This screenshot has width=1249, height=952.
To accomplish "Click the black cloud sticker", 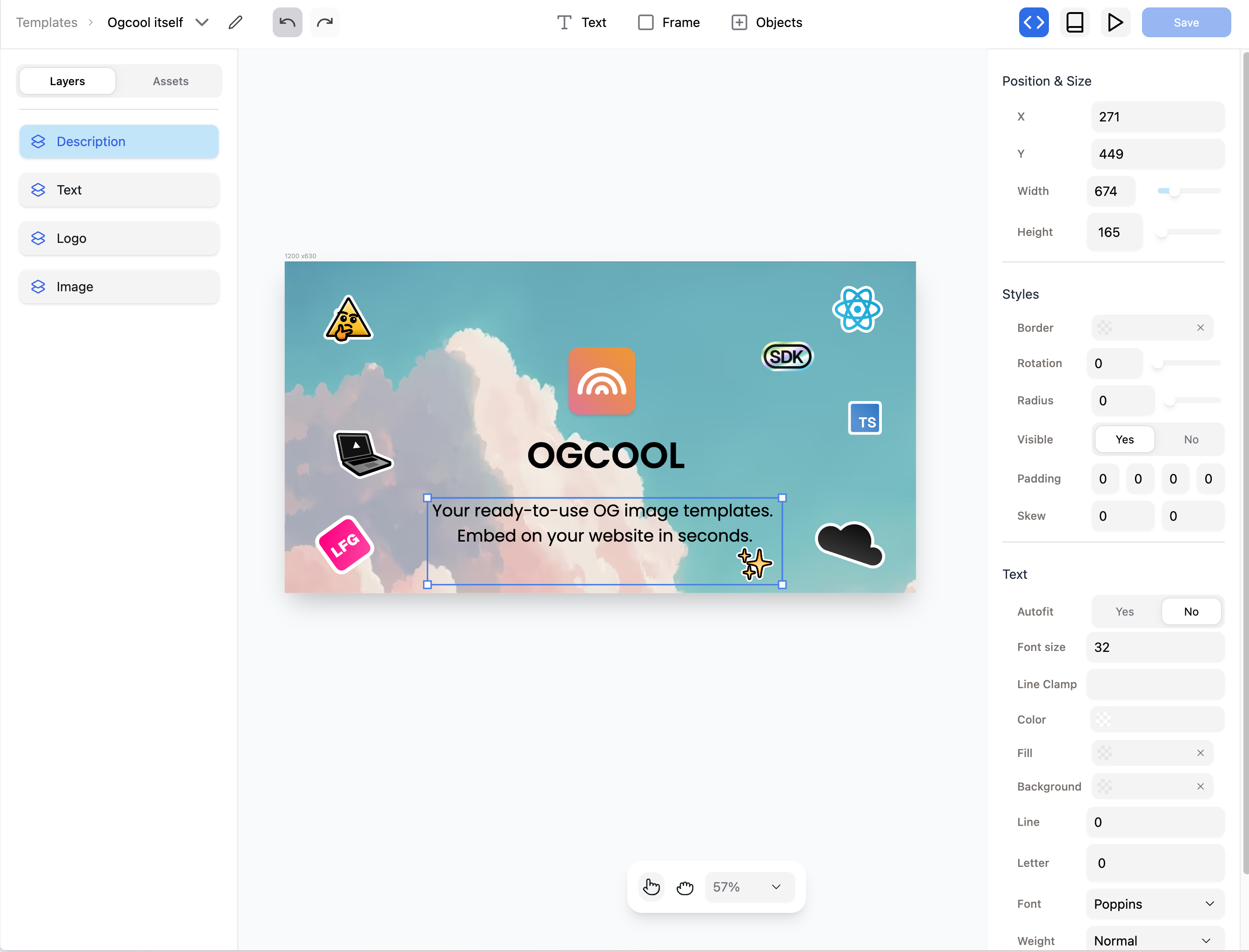I will 850,544.
